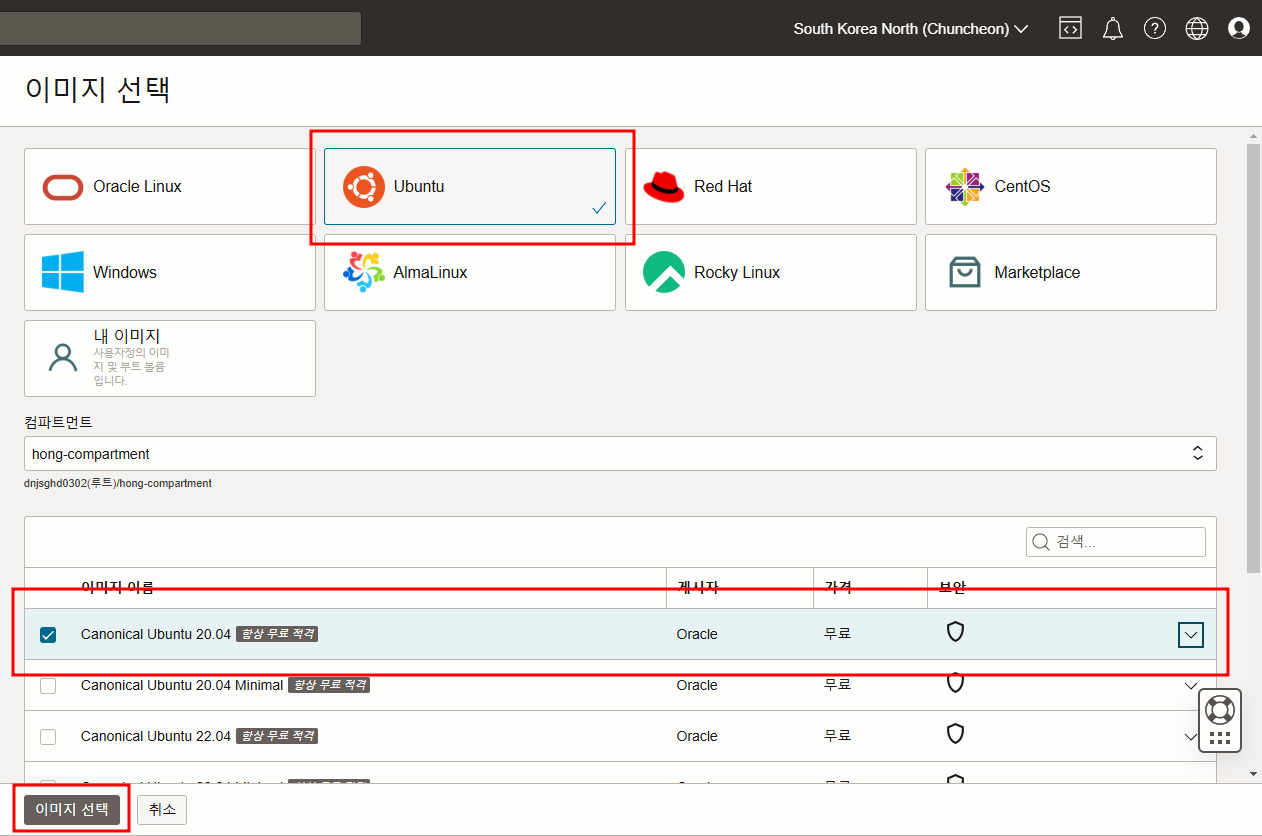This screenshot has height=836, width=1262.
Task: Click Oracle publisher in Ubuntu 20.04 row
Action: pyautogui.click(x=697, y=634)
